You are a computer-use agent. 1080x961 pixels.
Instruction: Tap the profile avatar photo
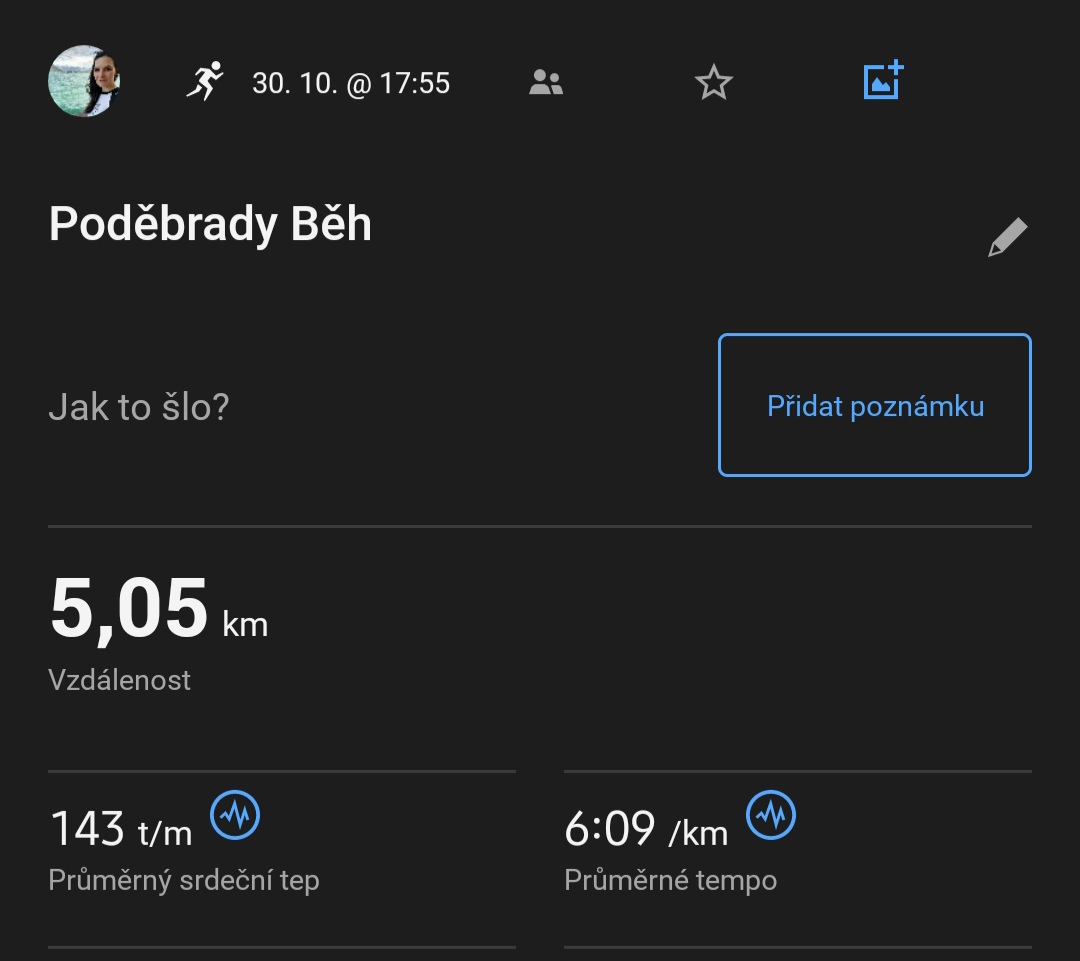tap(84, 81)
